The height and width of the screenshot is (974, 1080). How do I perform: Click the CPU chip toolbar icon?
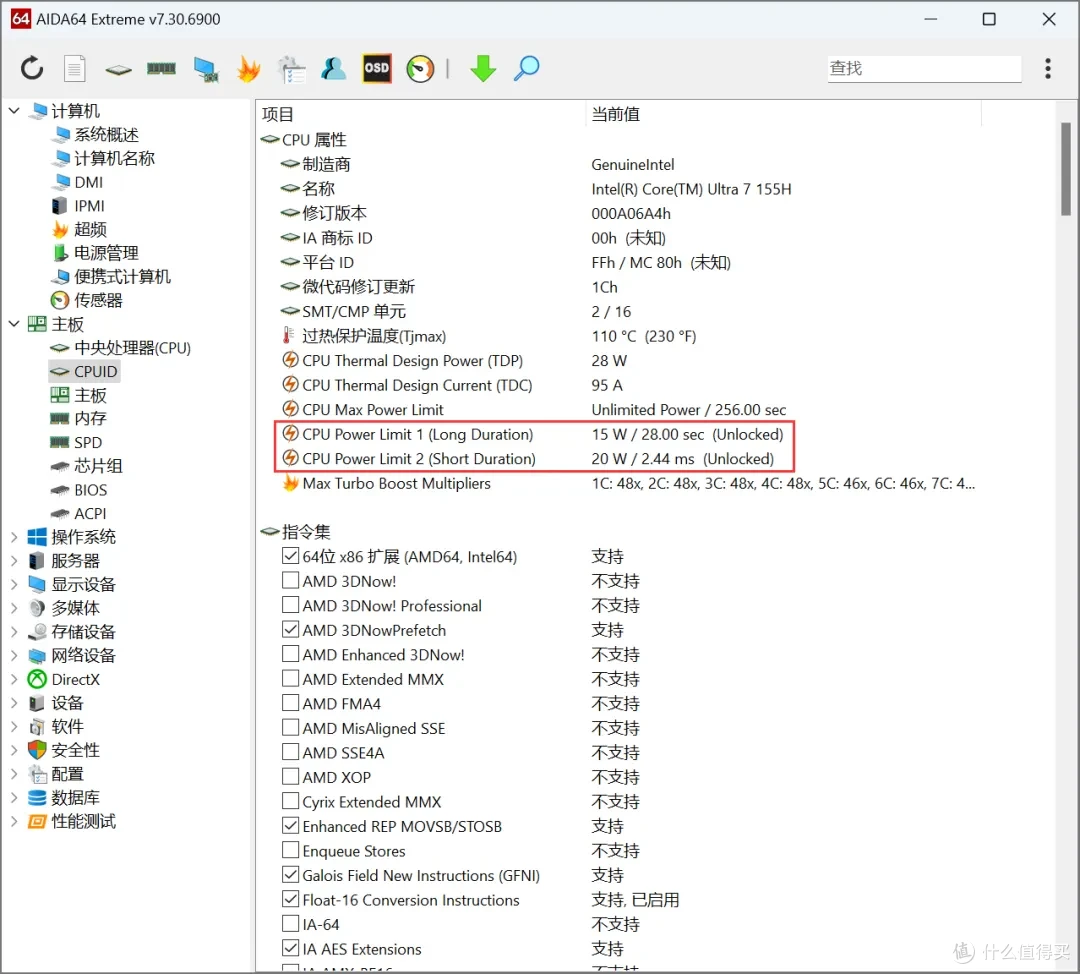tap(118, 69)
